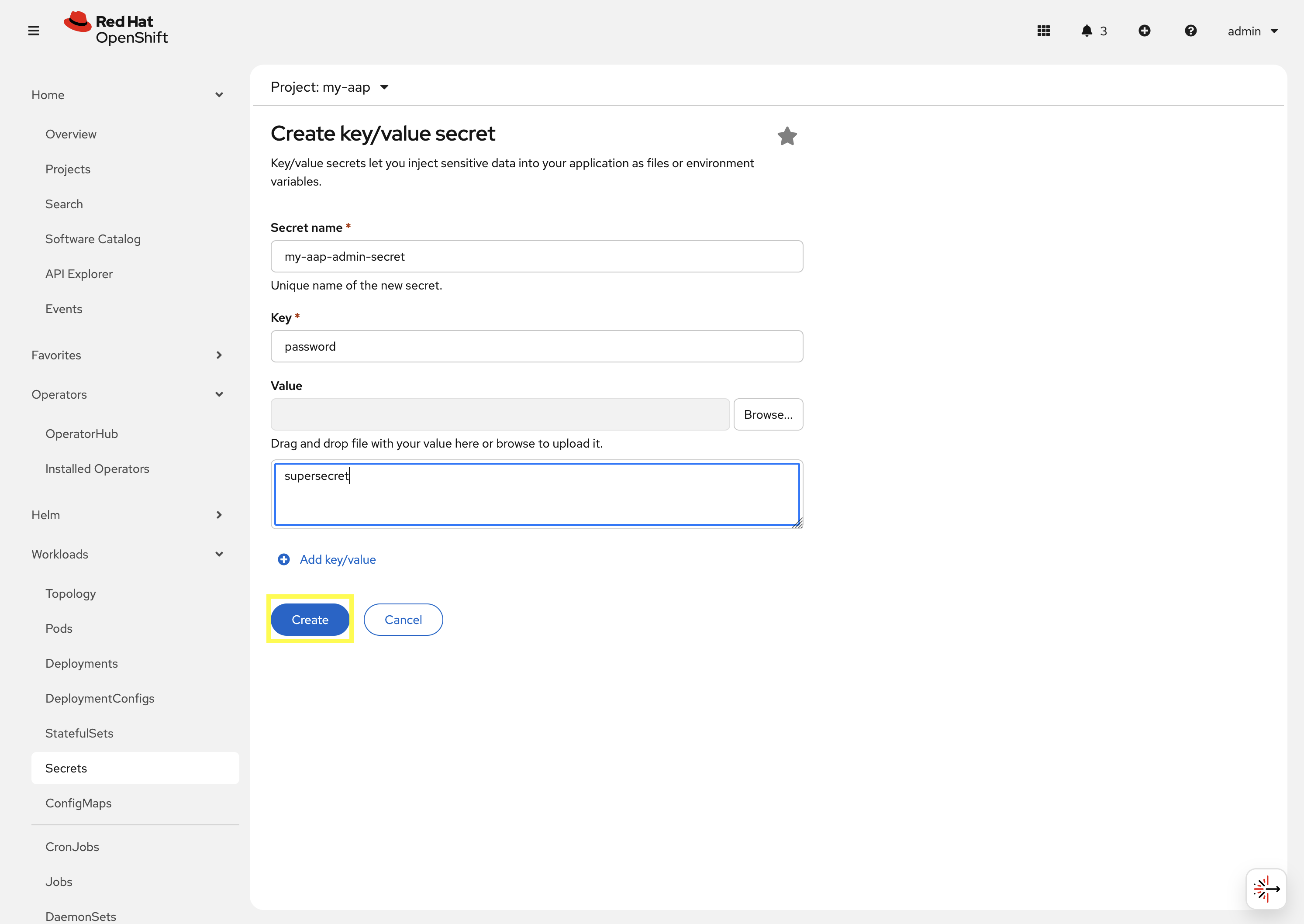Screen dimensions: 1304x924
Task: Open the notifications bell icon
Action: tap(1087, 31)
